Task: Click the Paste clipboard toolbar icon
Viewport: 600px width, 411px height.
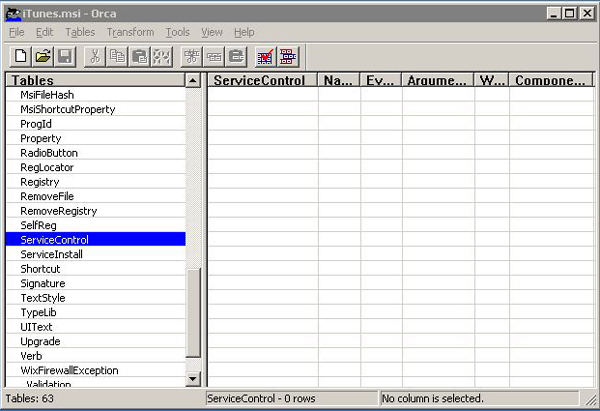Action: coord(139,56)
